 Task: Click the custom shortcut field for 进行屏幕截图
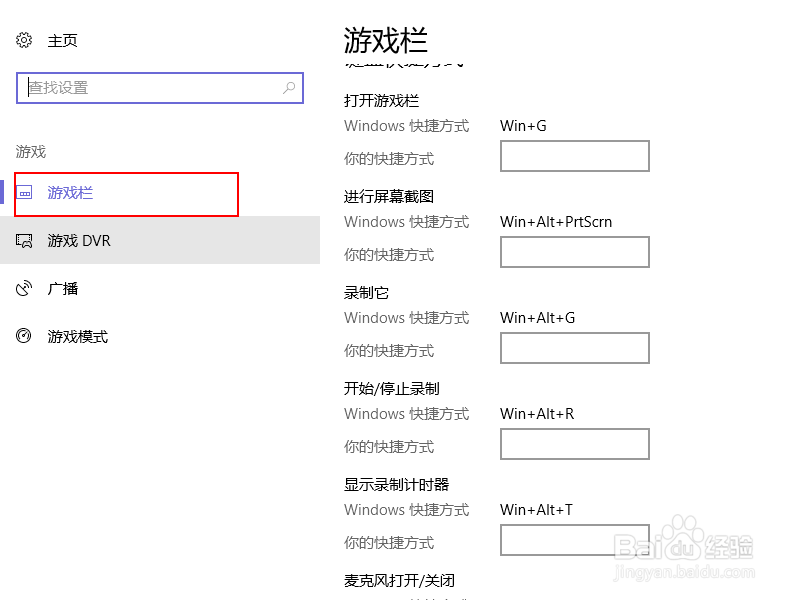pos(574,252)
